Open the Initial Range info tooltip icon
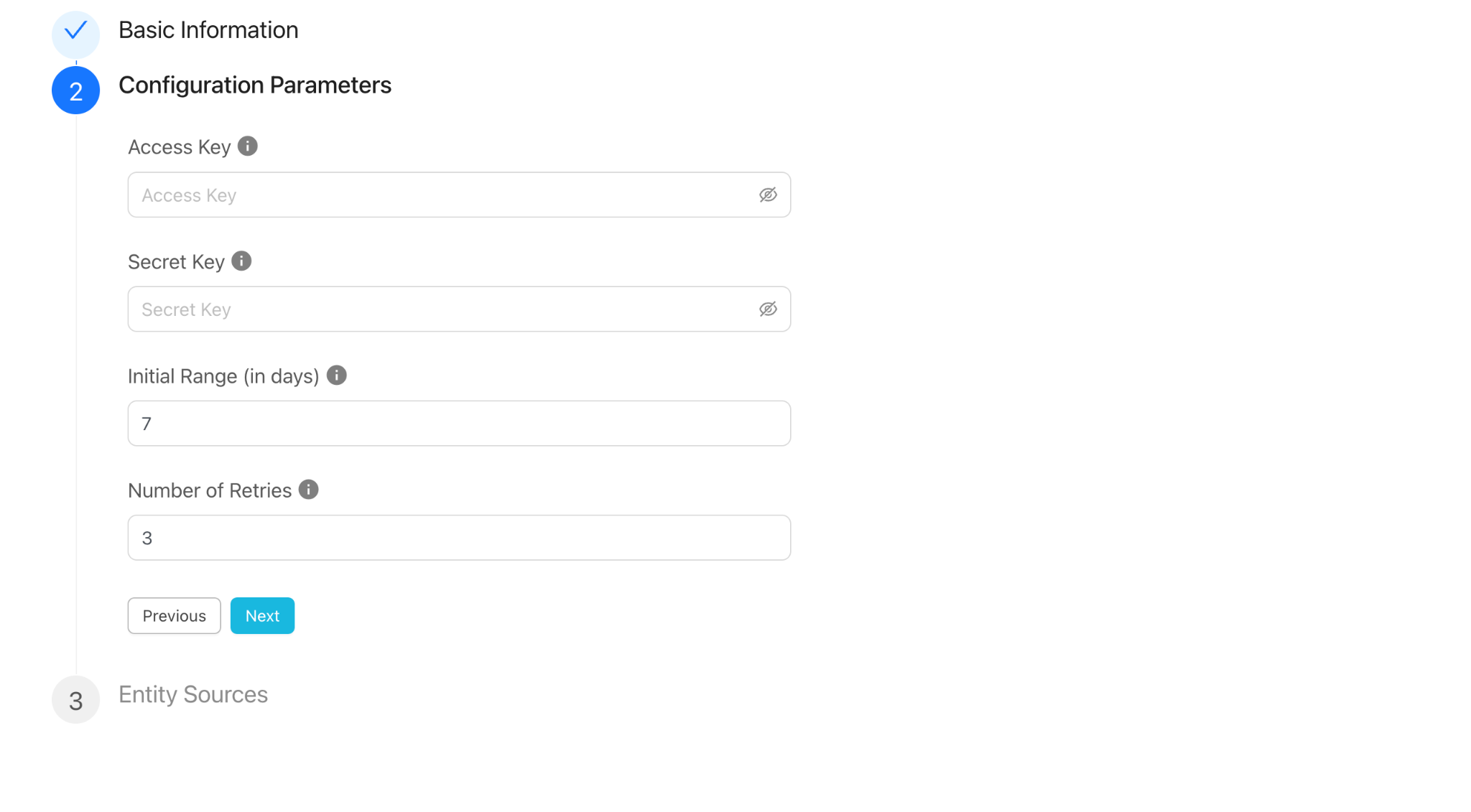 pos(336,375)
